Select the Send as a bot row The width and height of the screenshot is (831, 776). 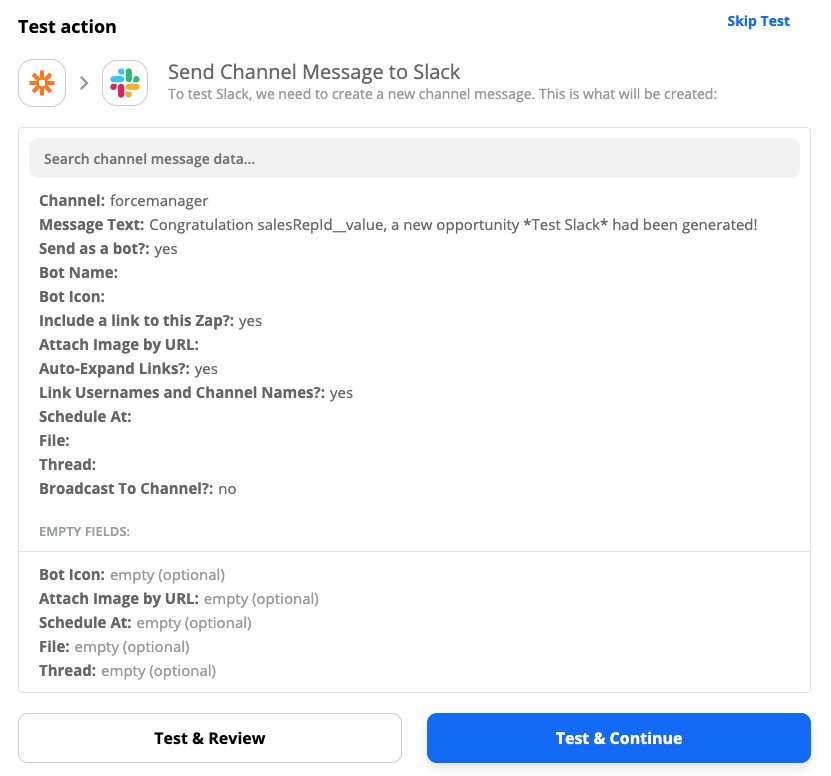pyautogui.click(x=108, y=249)
